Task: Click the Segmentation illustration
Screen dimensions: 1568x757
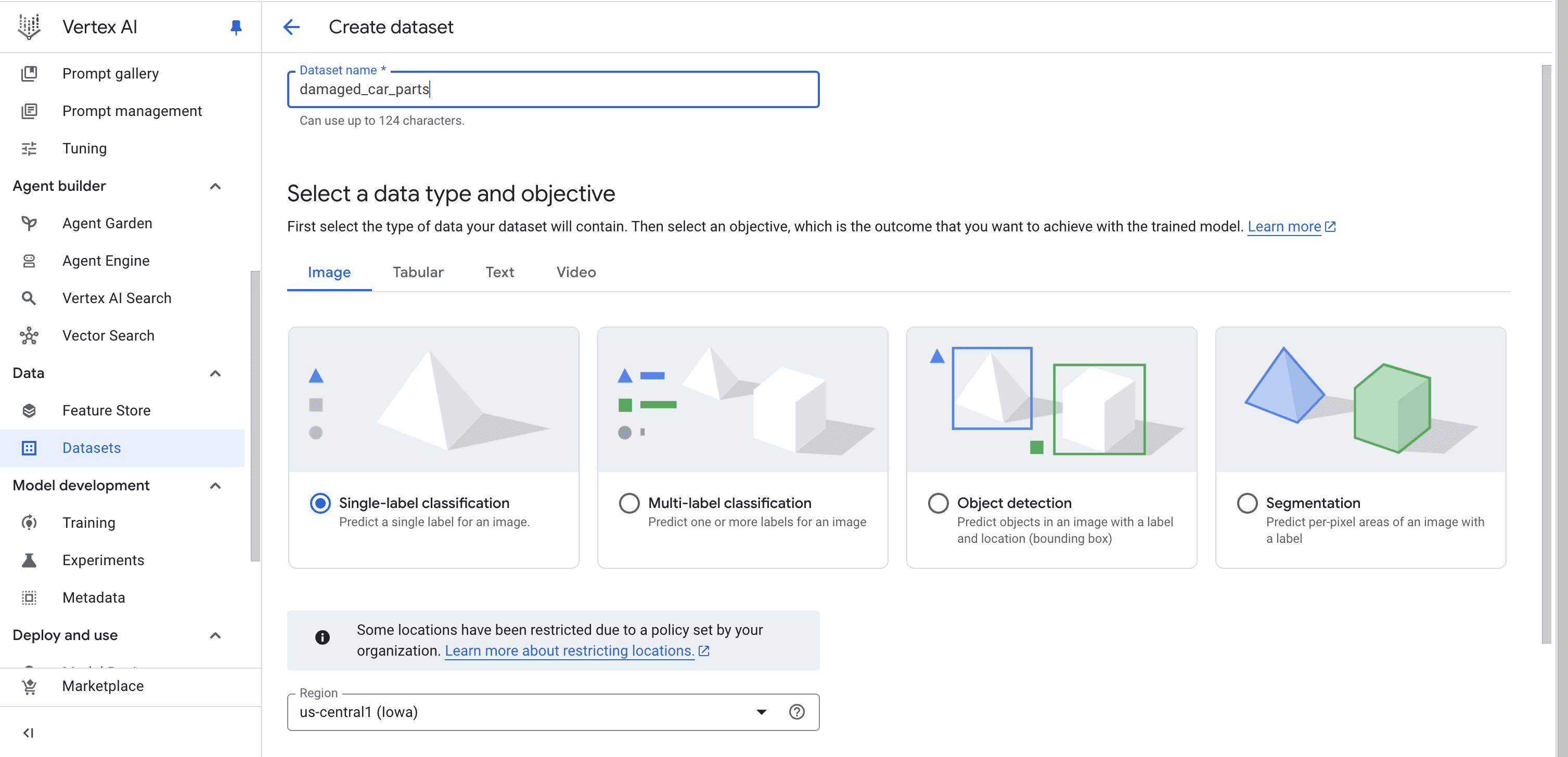Action: [1360, 400]
